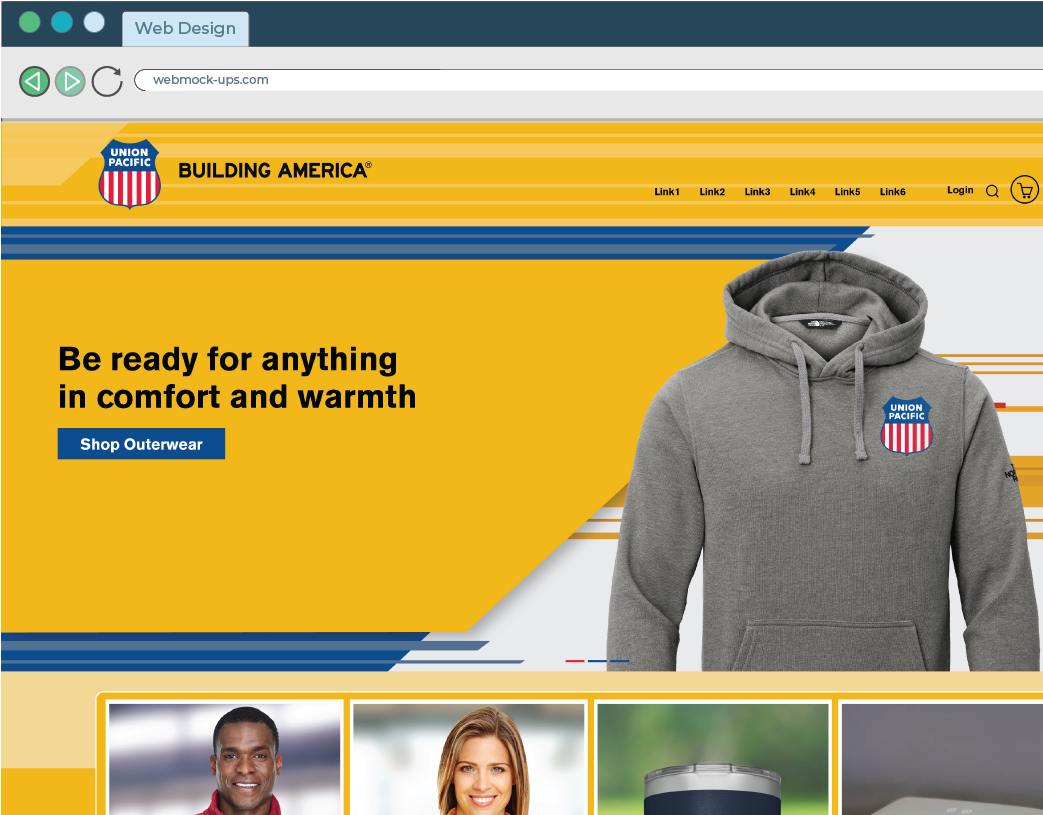This screenshot has height=815, width=1043.
Task: Select the Web Design browser tab
Action: [186, 29]
